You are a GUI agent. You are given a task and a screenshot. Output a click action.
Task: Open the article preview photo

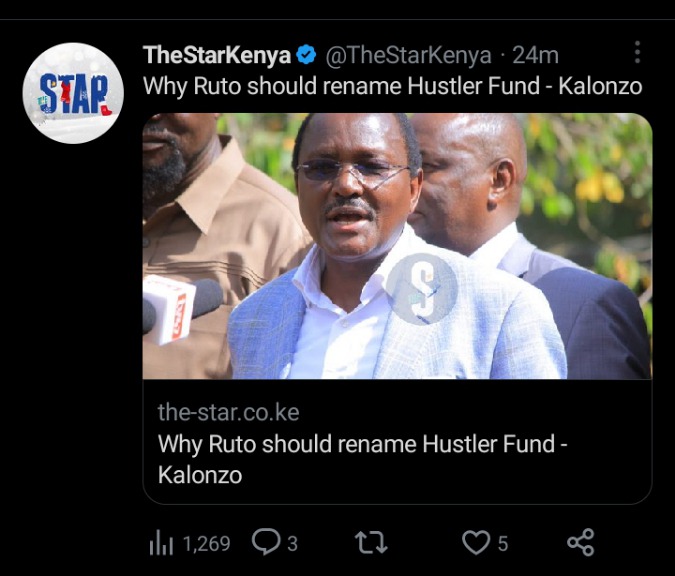(x=397, y=246)
